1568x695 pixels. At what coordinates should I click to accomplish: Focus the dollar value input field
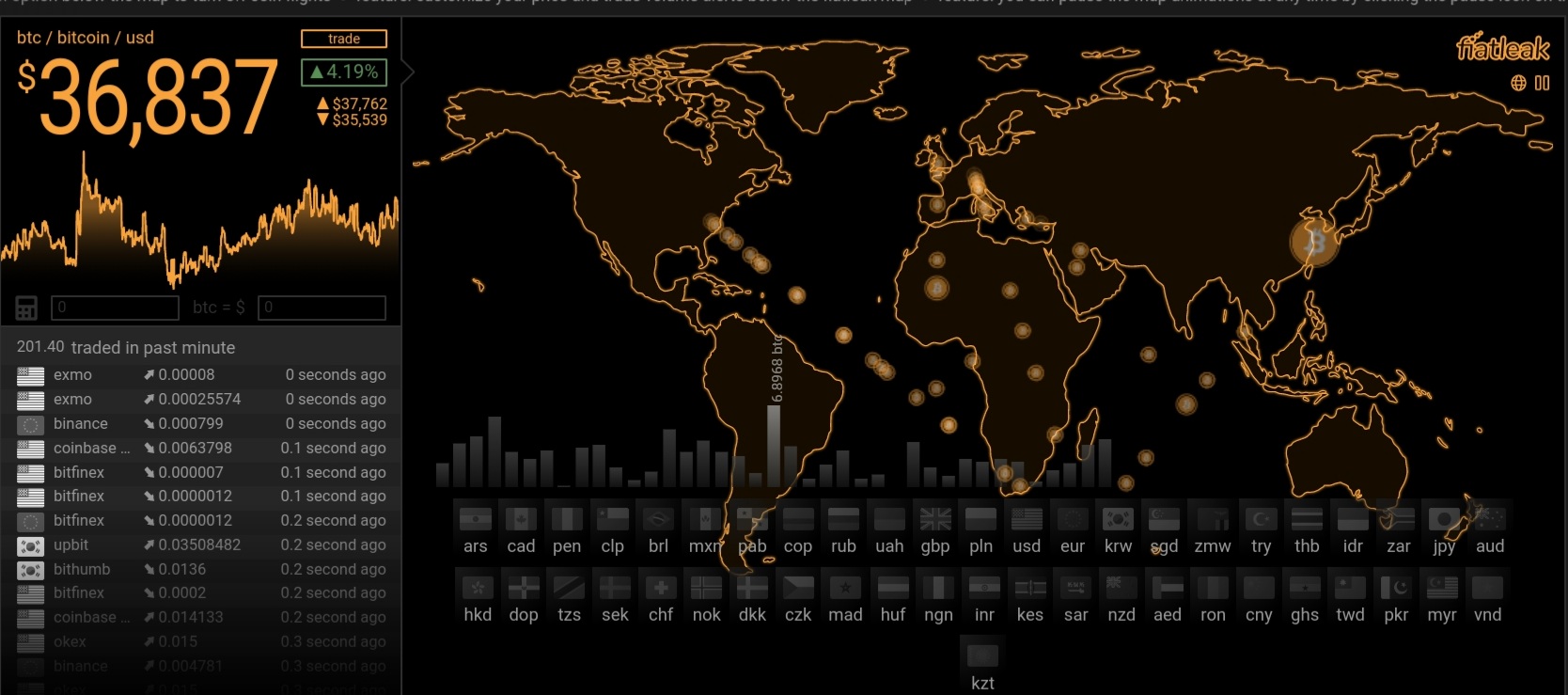(x=321, y=308)
